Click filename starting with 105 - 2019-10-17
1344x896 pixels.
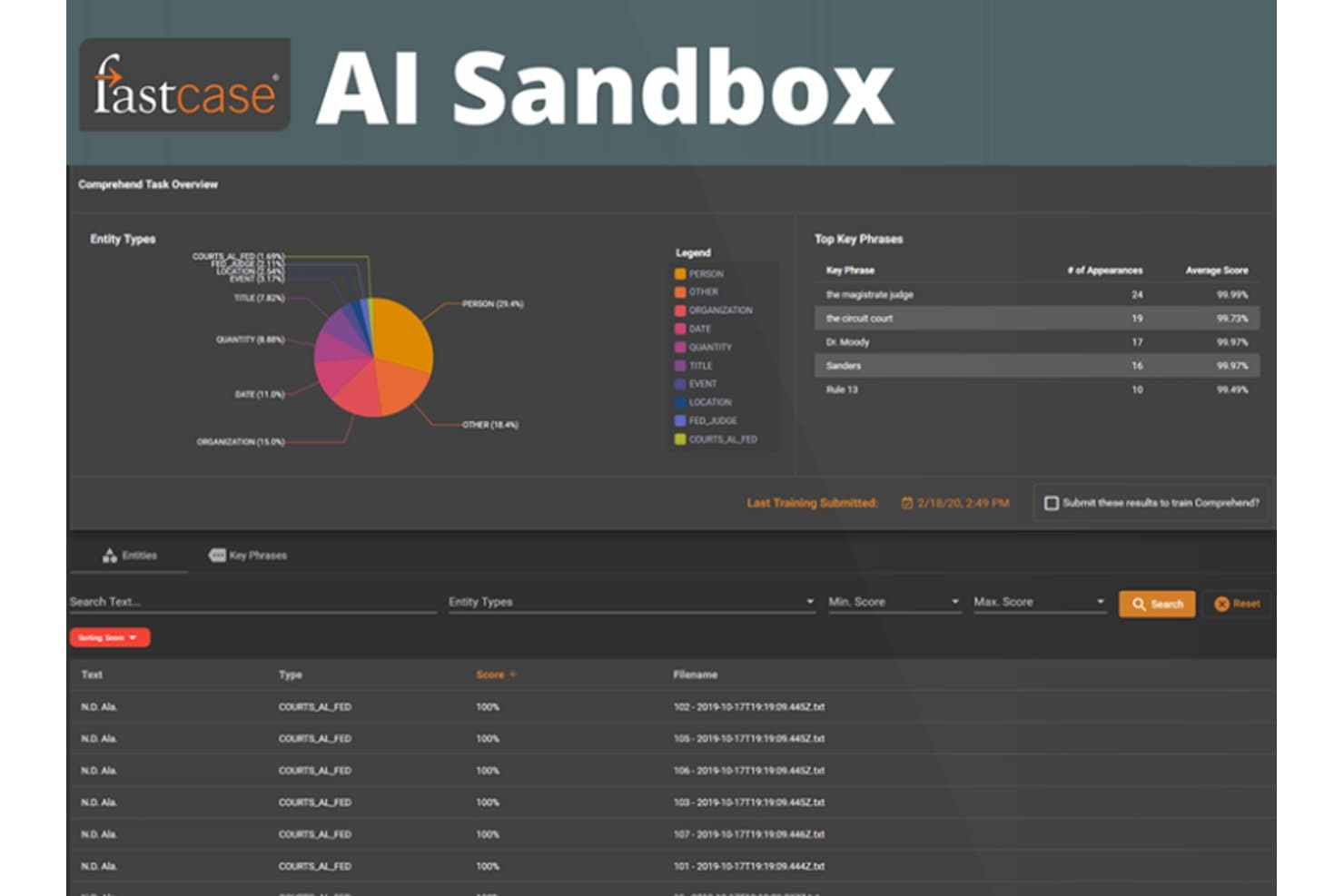point(749,738)
